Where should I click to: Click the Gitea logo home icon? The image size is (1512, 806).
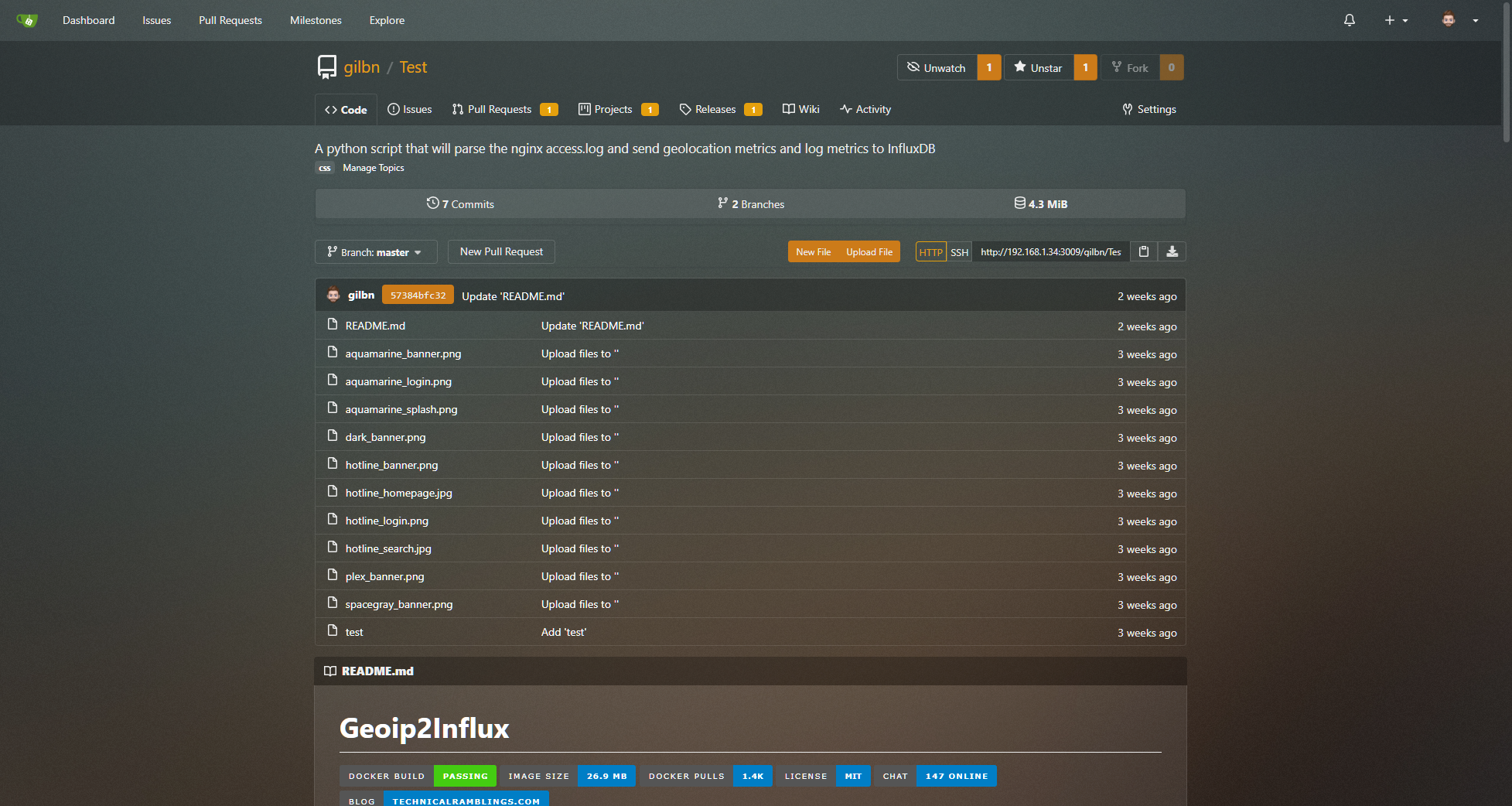(x=27, y=20)
